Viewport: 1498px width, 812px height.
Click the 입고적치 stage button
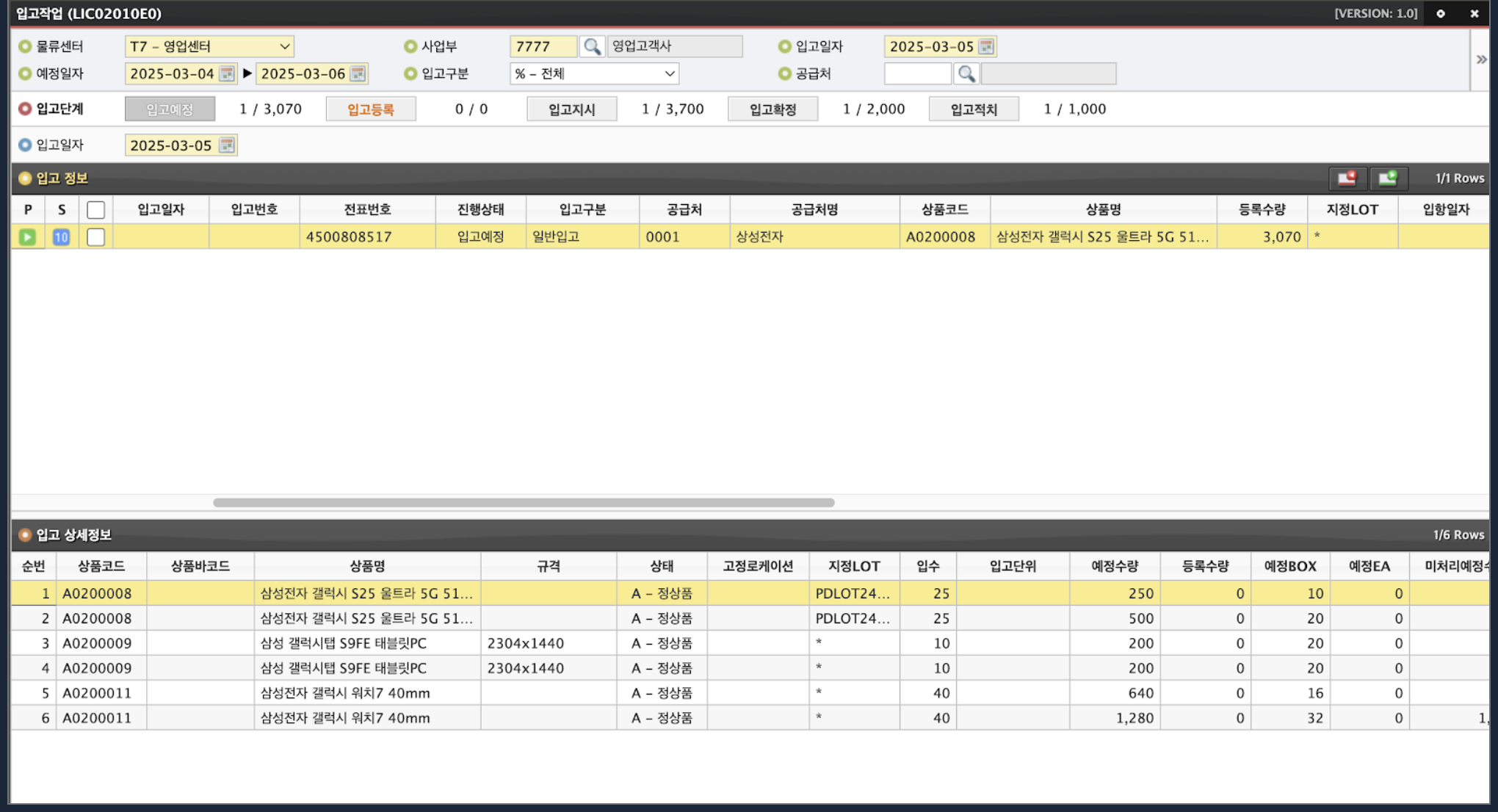973,109
